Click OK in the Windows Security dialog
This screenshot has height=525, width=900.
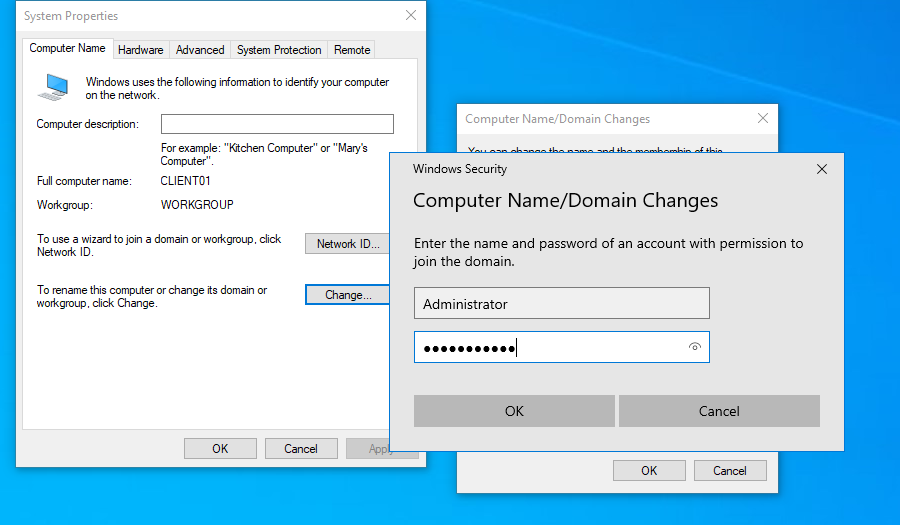(514, 411)
